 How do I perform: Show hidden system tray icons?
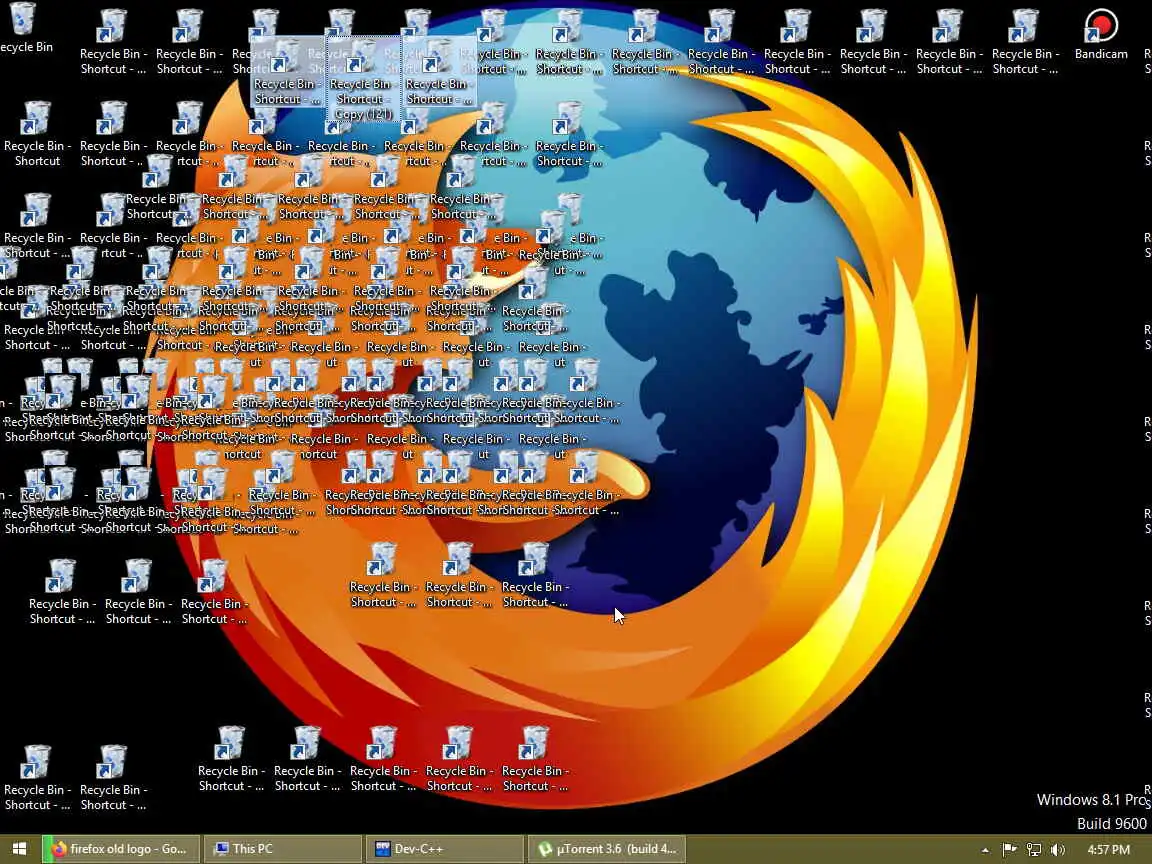click(x=985, y=850)
